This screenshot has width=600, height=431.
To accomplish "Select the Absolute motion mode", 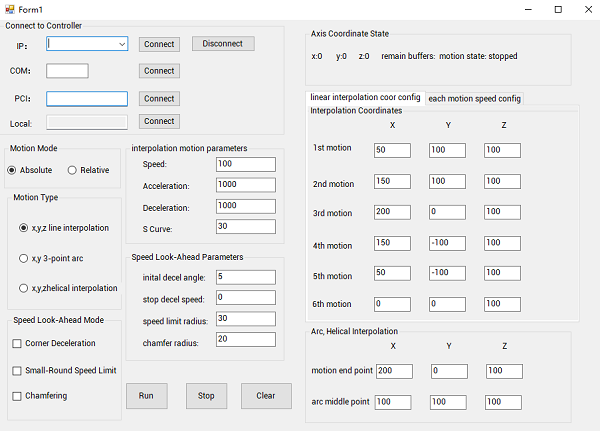I will 13,170.
